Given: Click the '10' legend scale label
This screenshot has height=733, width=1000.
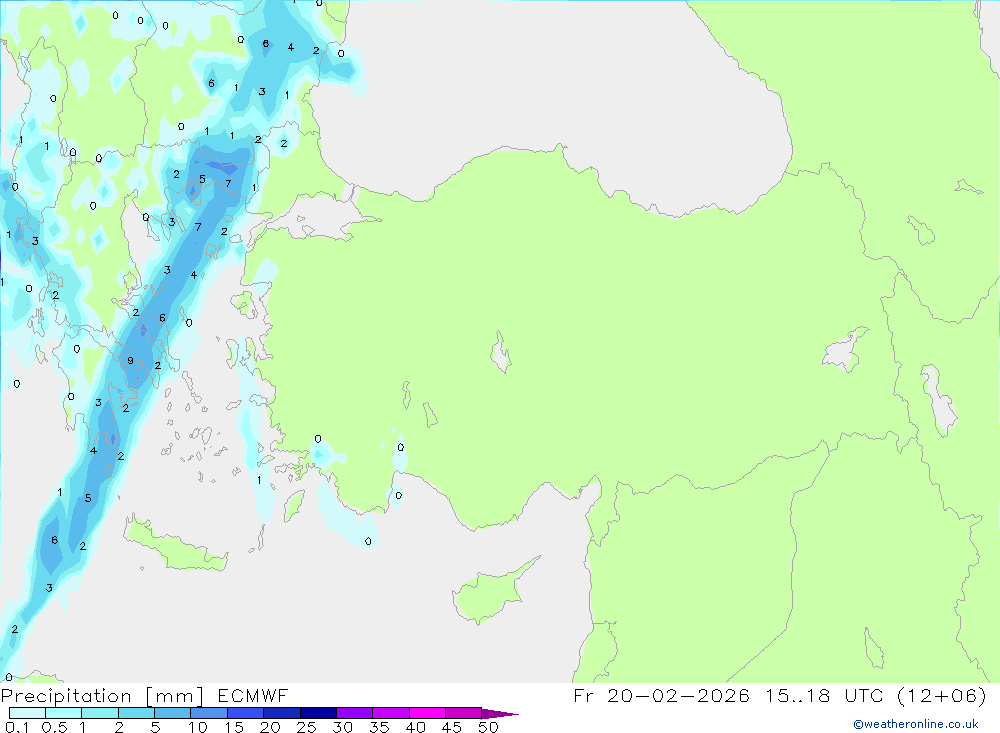Looking at the screenshot, I should [198, 727].
